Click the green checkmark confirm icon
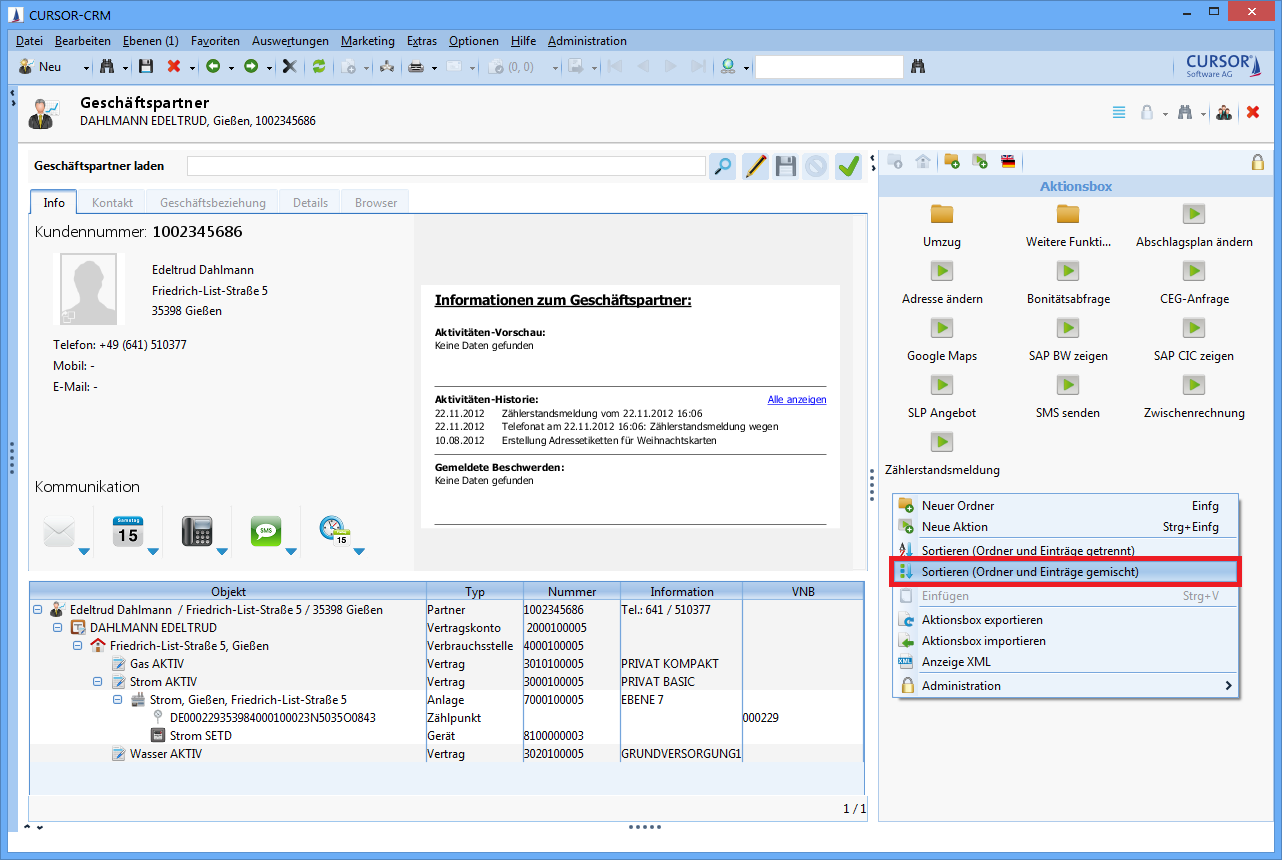The width and height of the screenshot is (1282, 860). 848,166
